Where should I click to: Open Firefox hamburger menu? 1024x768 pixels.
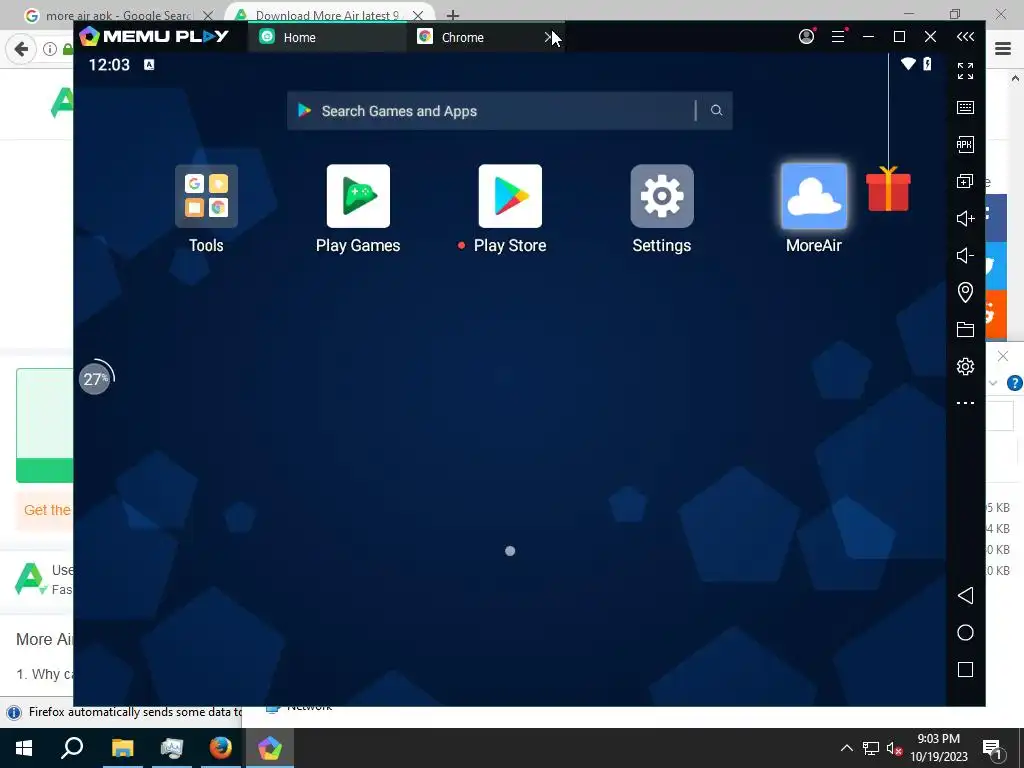1003,49
